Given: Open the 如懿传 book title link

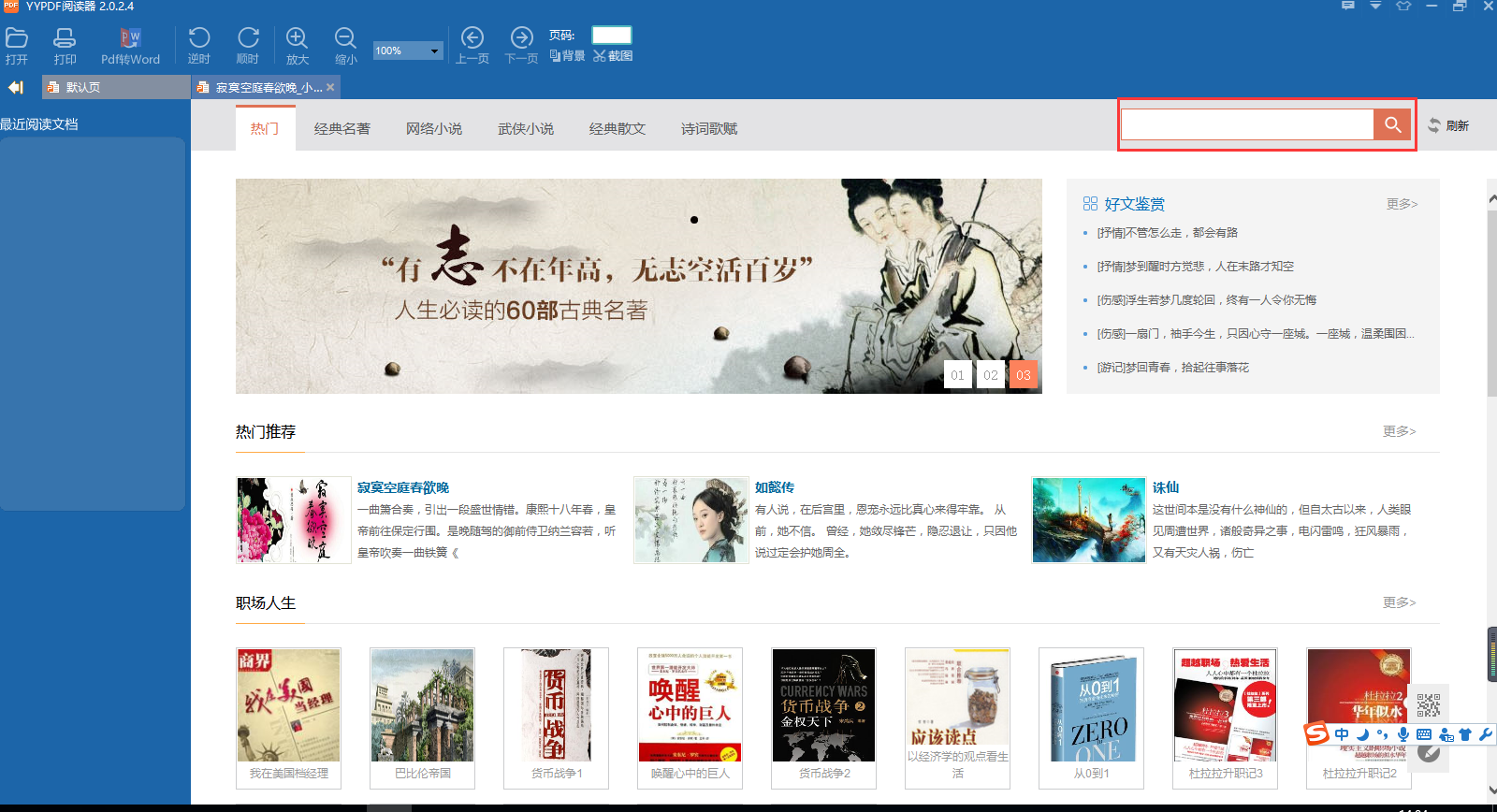Looking at the screenshot, I should [775, 487].
